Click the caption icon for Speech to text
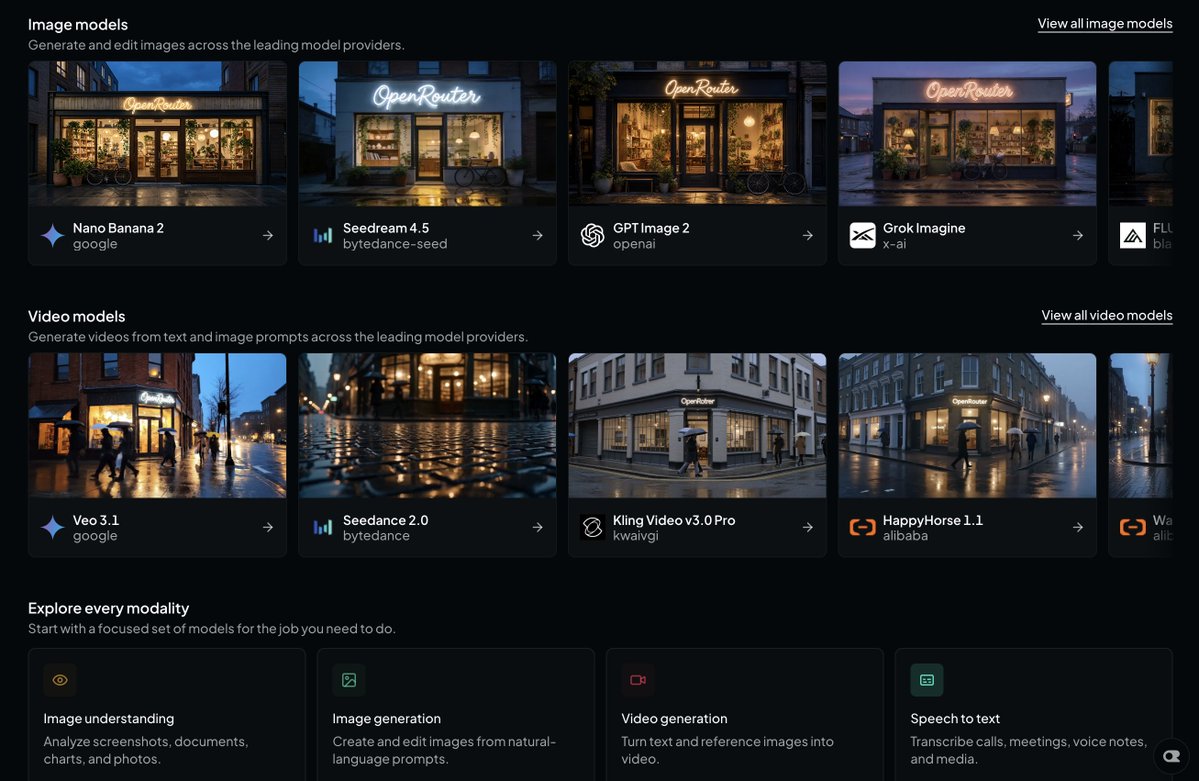Screen dimensions: 1199x781 (x=927, y=680)
